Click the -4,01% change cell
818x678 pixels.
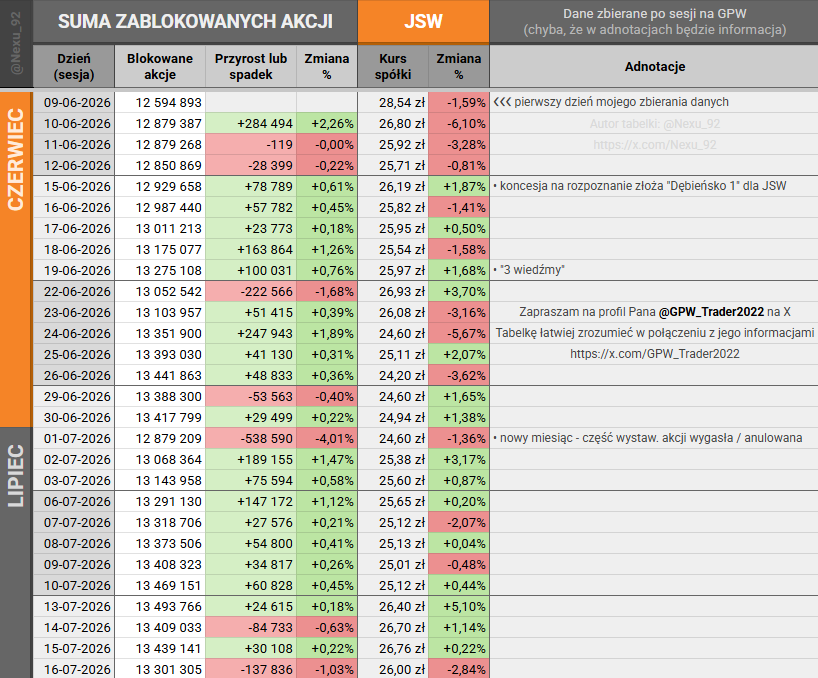pyautogui.click(x=327, y=438)
